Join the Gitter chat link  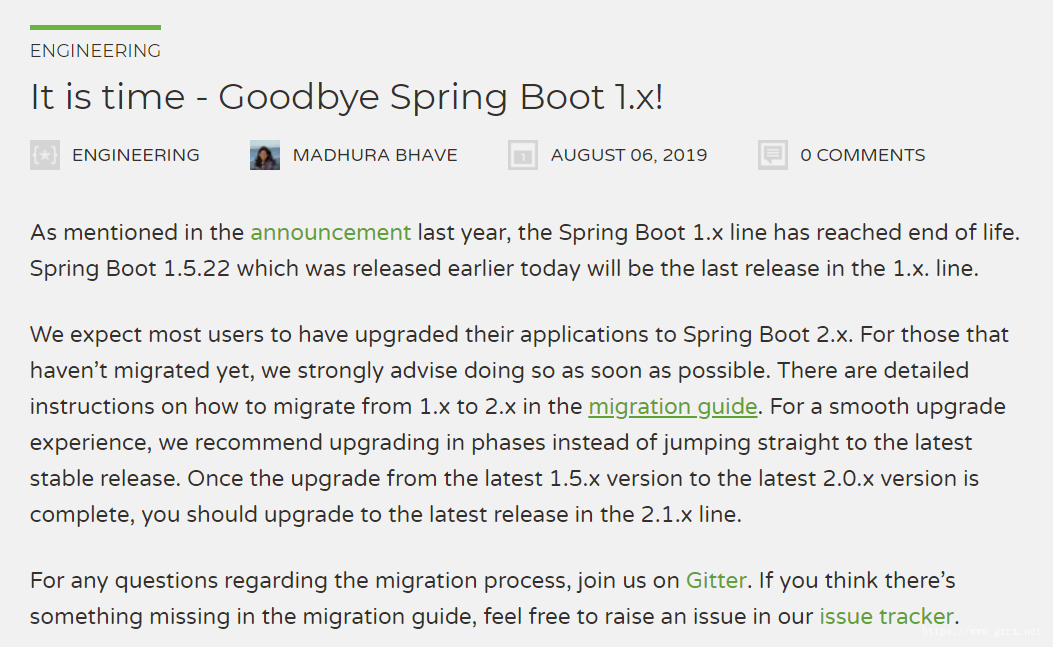click(715, 580)
